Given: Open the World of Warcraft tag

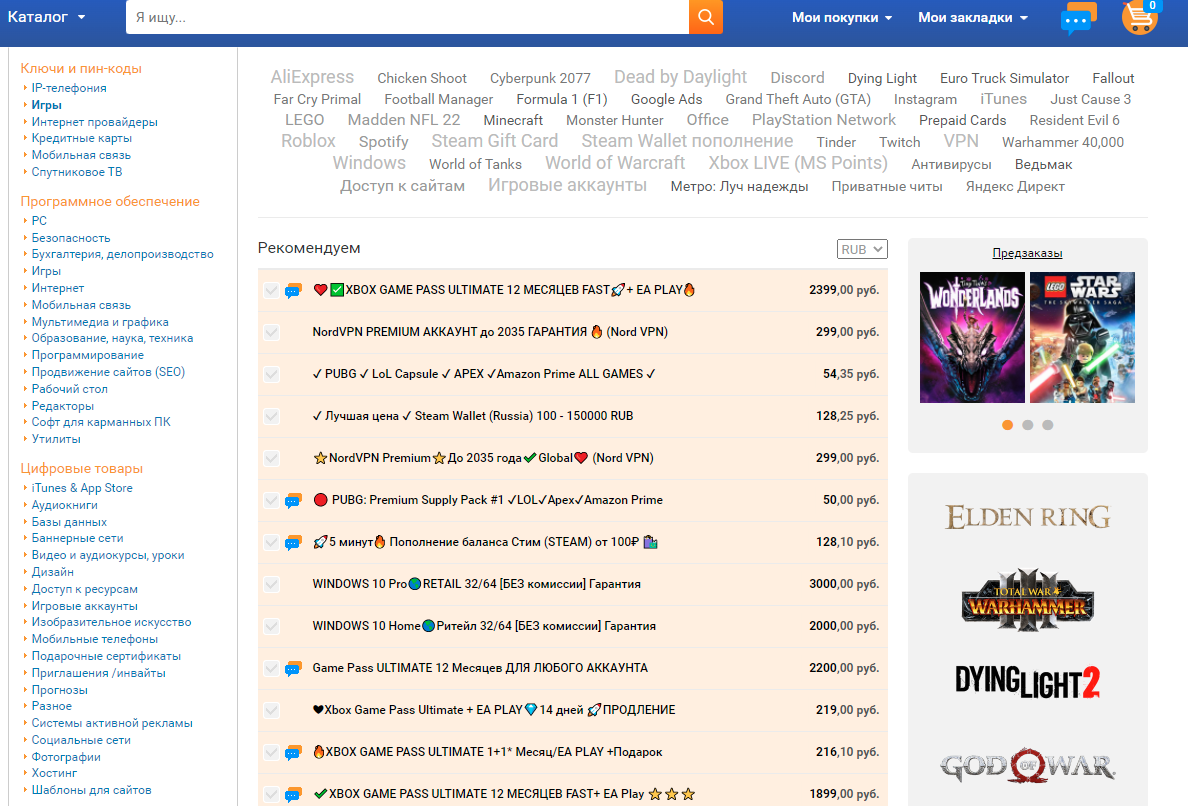Looking at the screenshot, I should click(615, 163).
